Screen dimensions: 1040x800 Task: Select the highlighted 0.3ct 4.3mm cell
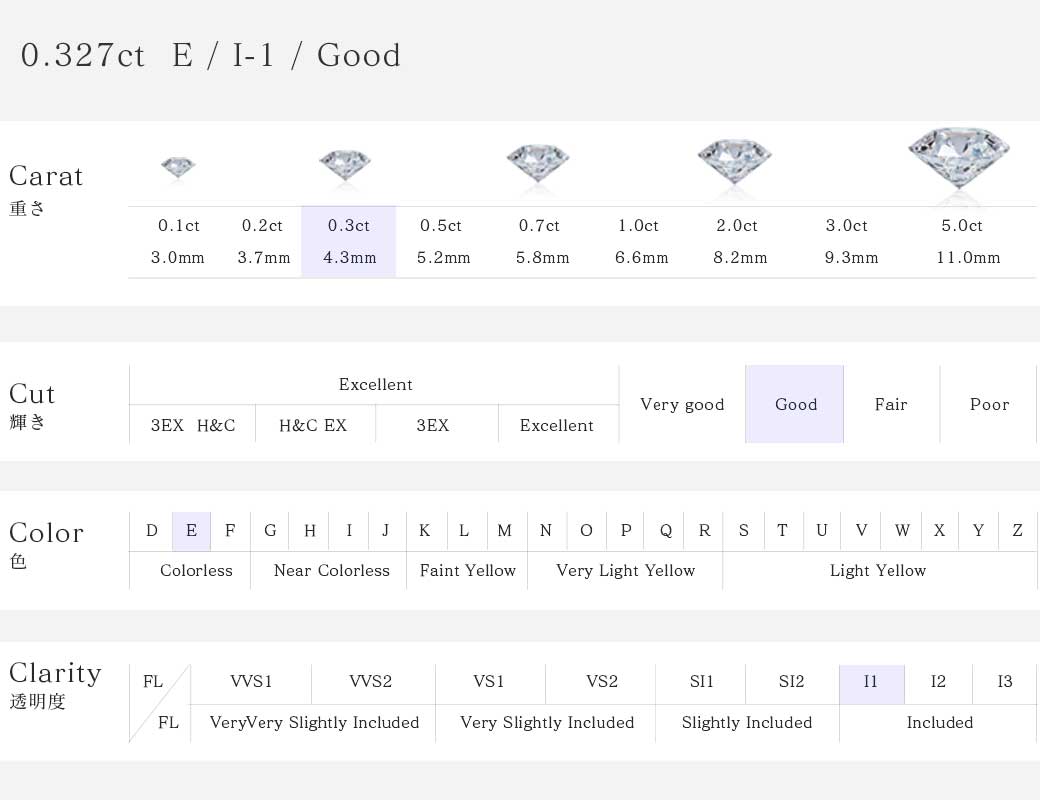click(349, 241)
